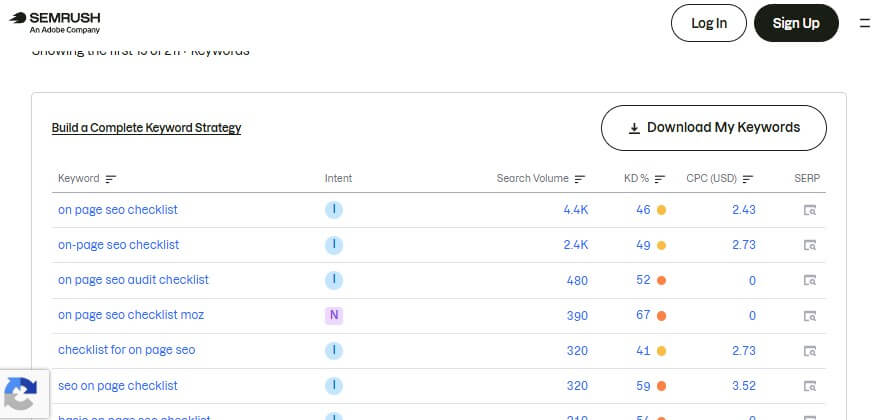This screenshot has height=420, width=877.
Task: Open keyword checklist for on page seo
Action: click(126, 350)
